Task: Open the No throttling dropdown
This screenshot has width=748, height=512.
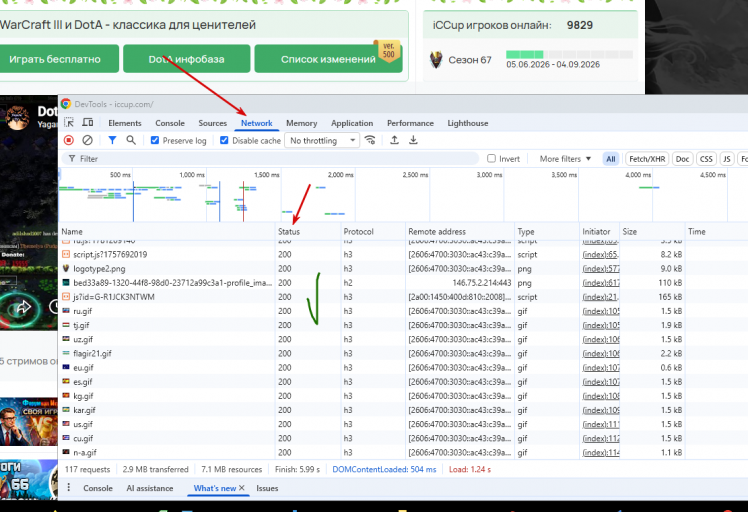Action: (x=322, y=140)
